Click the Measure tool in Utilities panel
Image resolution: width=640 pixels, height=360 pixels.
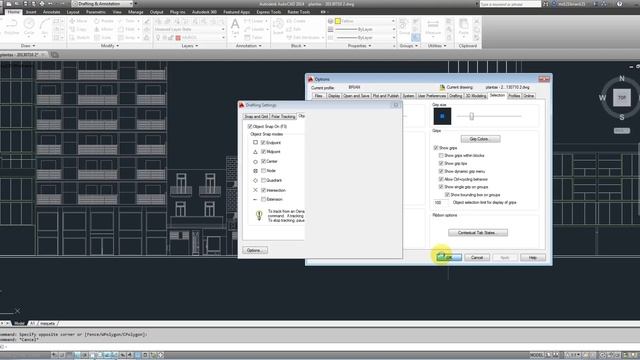433,27
